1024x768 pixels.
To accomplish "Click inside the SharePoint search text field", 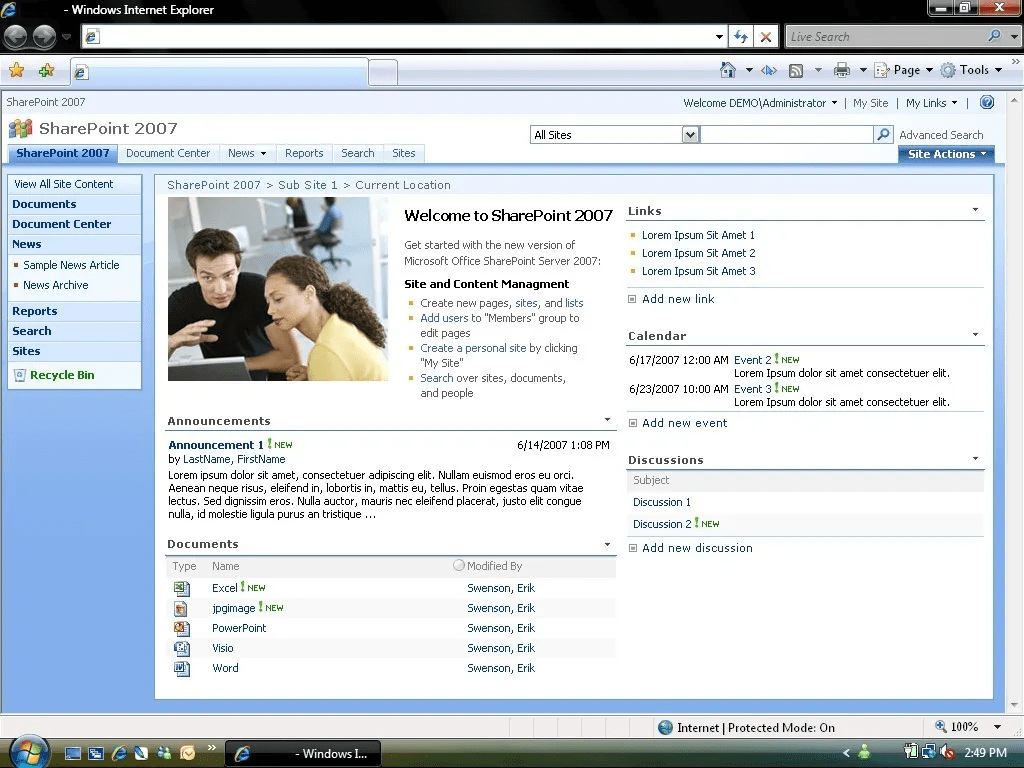I will (x=786, y=134).
